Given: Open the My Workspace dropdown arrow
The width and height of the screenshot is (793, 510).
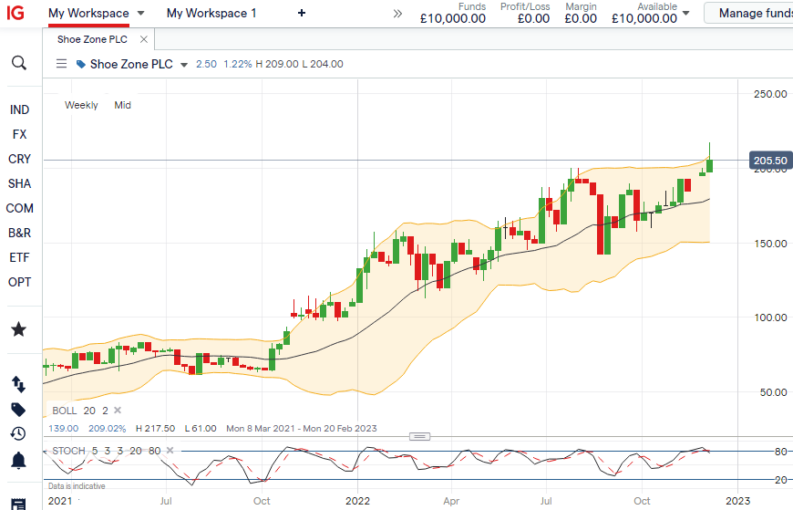Looking at the screenshot, I should 141,13.
